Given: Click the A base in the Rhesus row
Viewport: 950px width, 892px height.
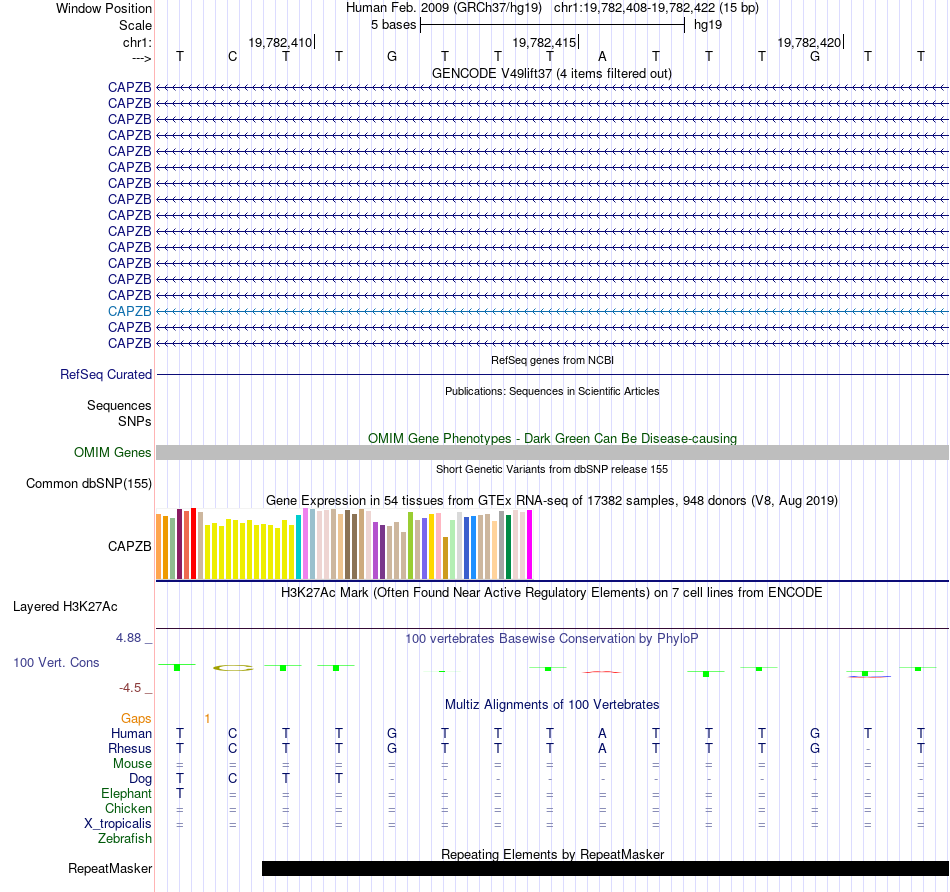Looking at the screenshot, I should click(602, 748).
